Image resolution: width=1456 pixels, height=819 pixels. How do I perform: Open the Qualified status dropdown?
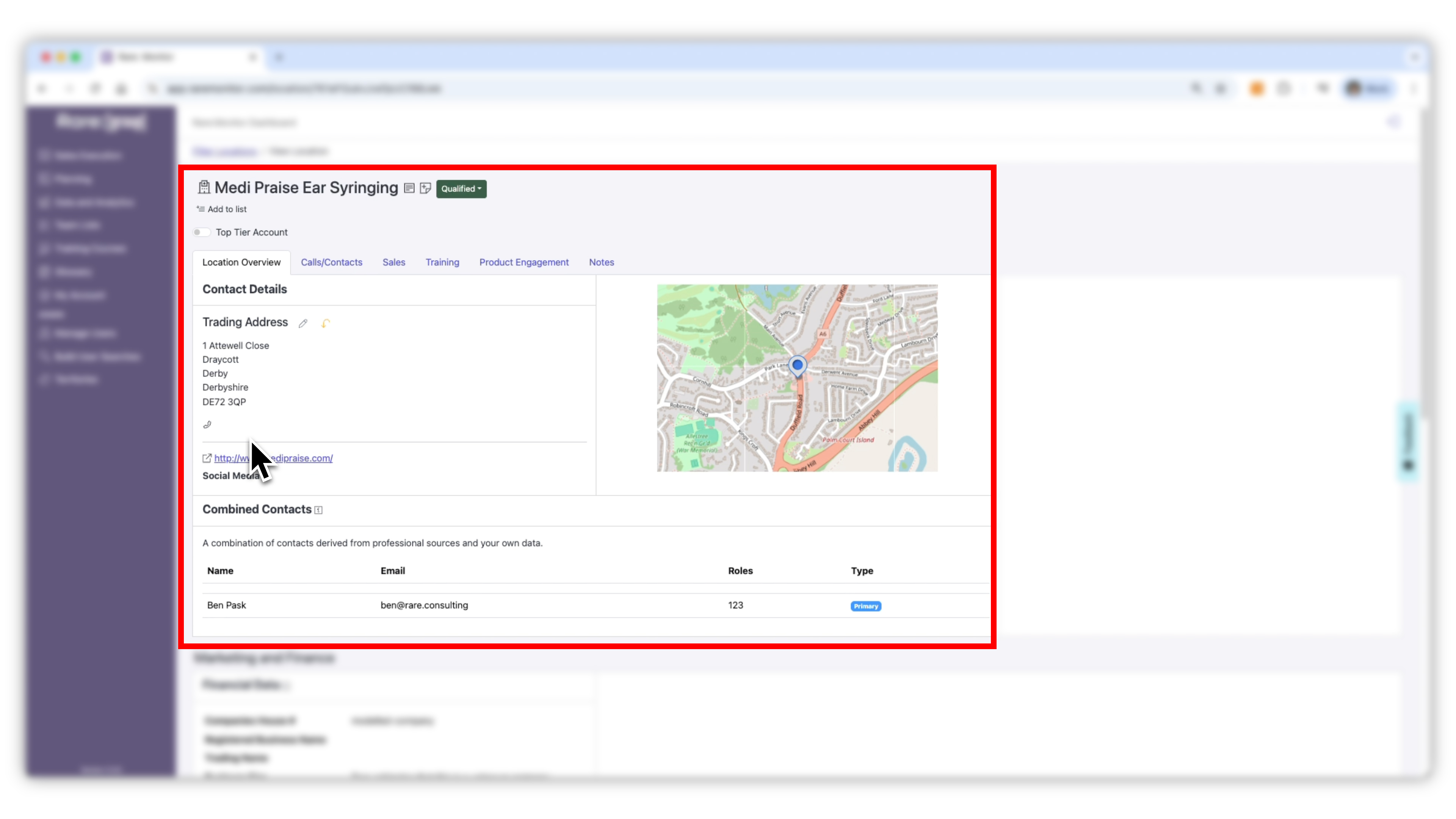point(461,189)
